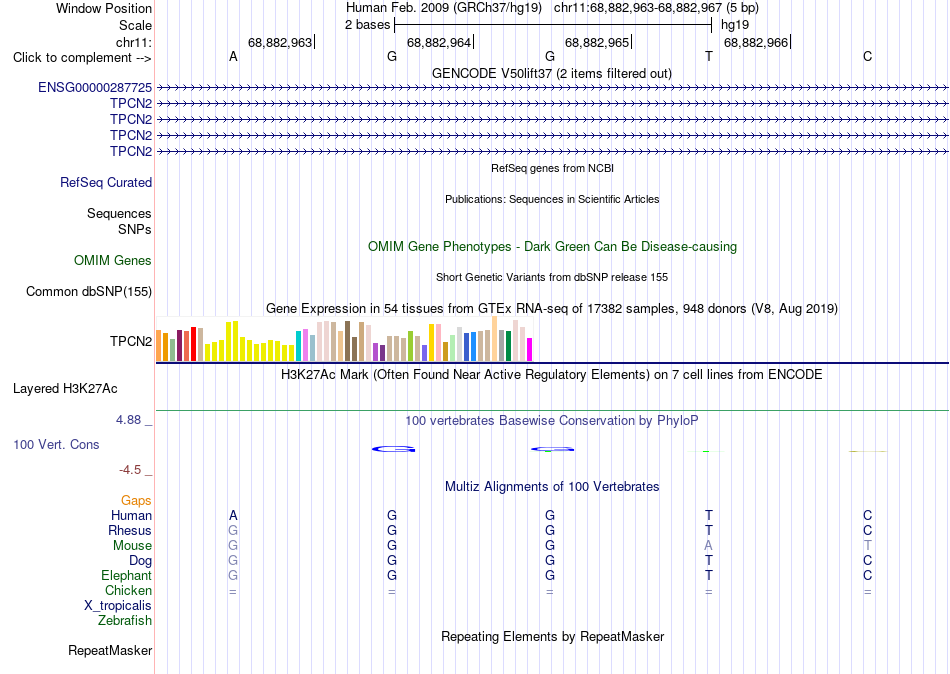Click the Mouse T mismatch base in alignment

[x=868, y=546]
